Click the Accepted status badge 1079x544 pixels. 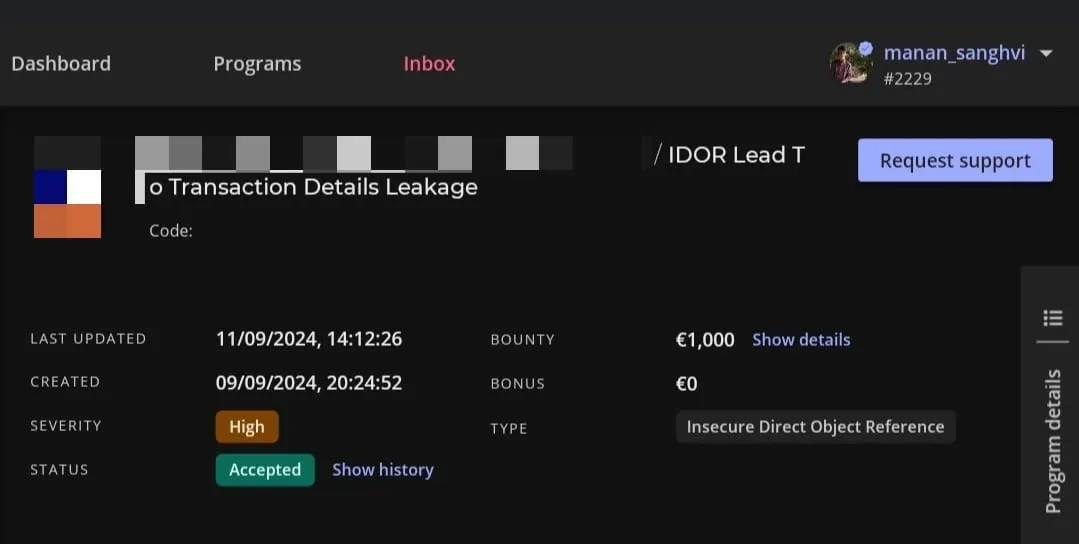point(265,470)
